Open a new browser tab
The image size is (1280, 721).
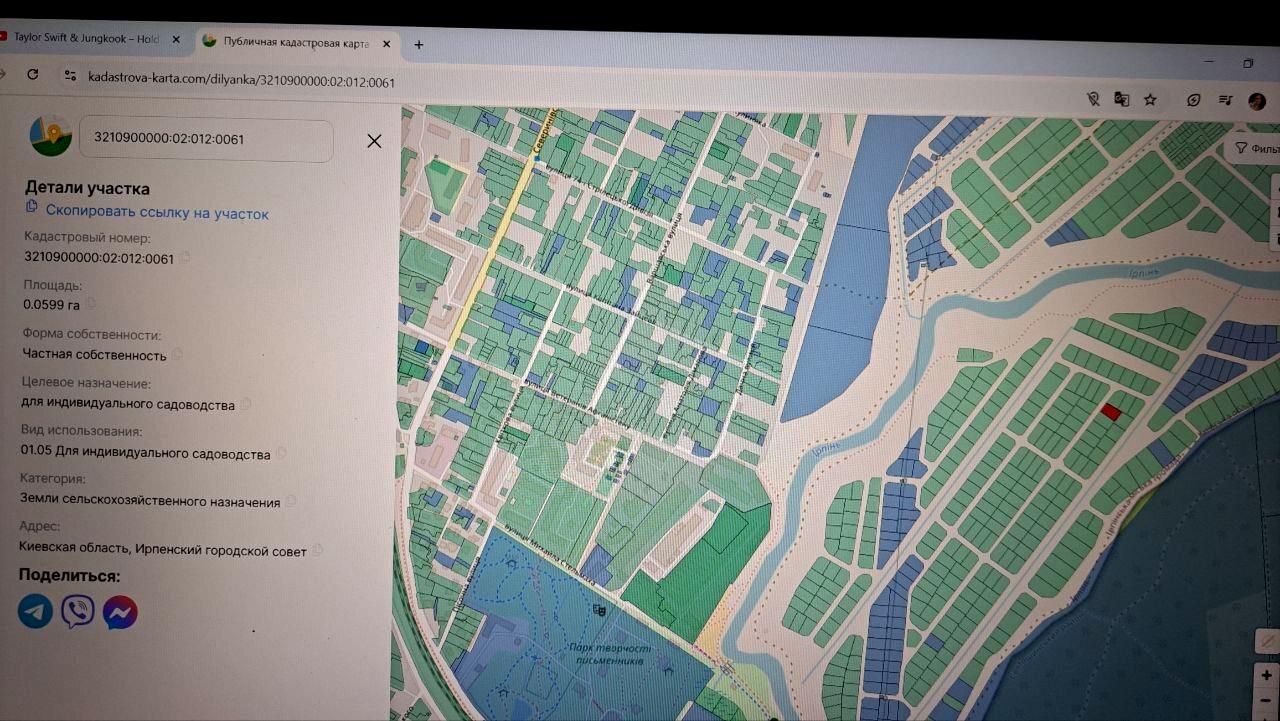coord(419,44)
